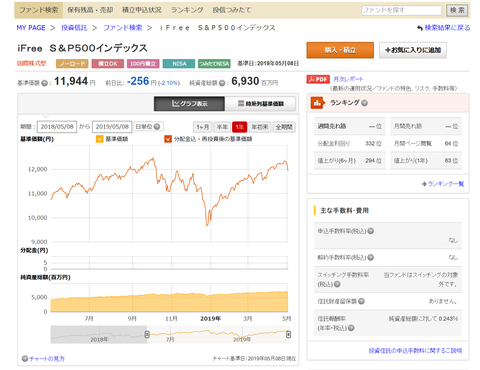480x370 pixels.
Task: Select the 1ヶ月 period button
Action: (203, 127)
